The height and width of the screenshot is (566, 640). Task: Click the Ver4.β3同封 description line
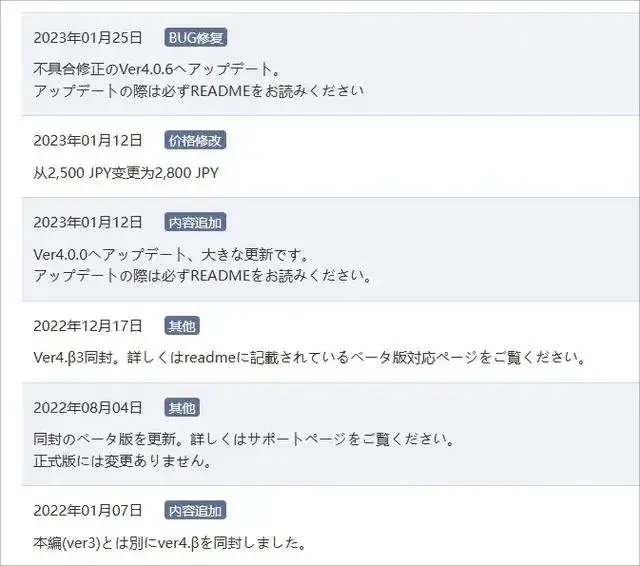pos(310,358)
